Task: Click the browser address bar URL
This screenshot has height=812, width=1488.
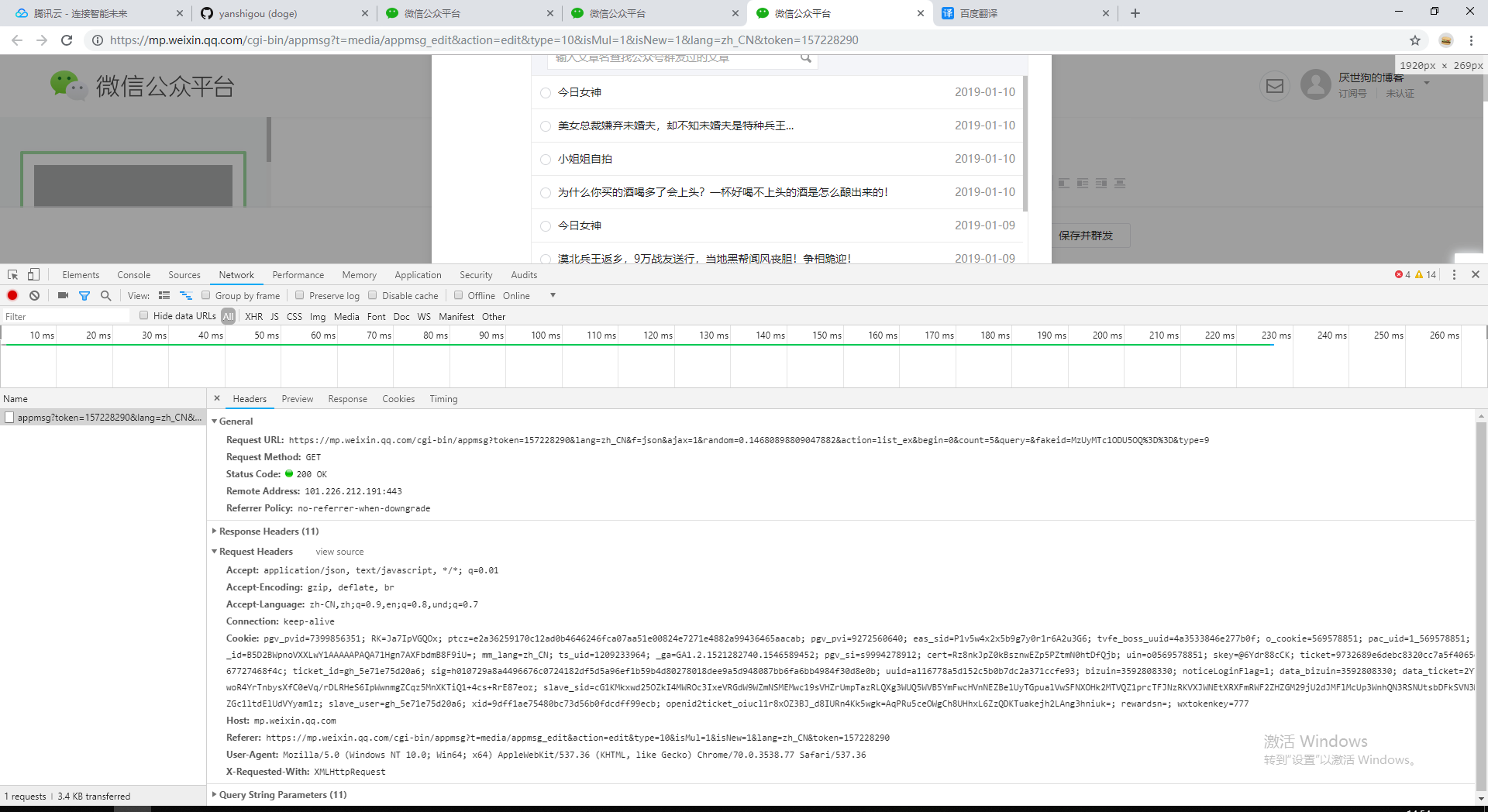Action: pos(484,40)
